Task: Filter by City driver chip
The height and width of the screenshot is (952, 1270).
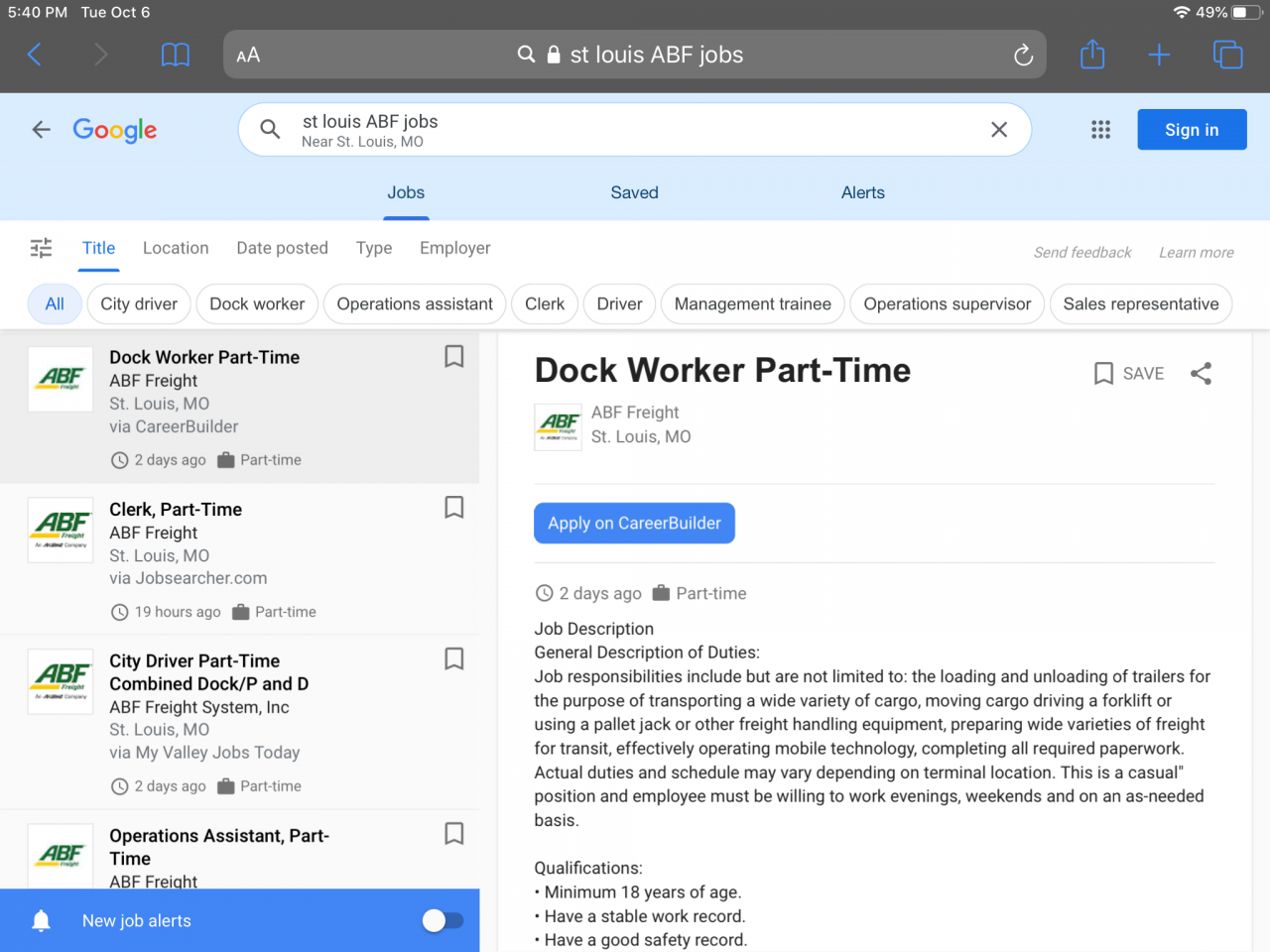Action: point(139,303)
